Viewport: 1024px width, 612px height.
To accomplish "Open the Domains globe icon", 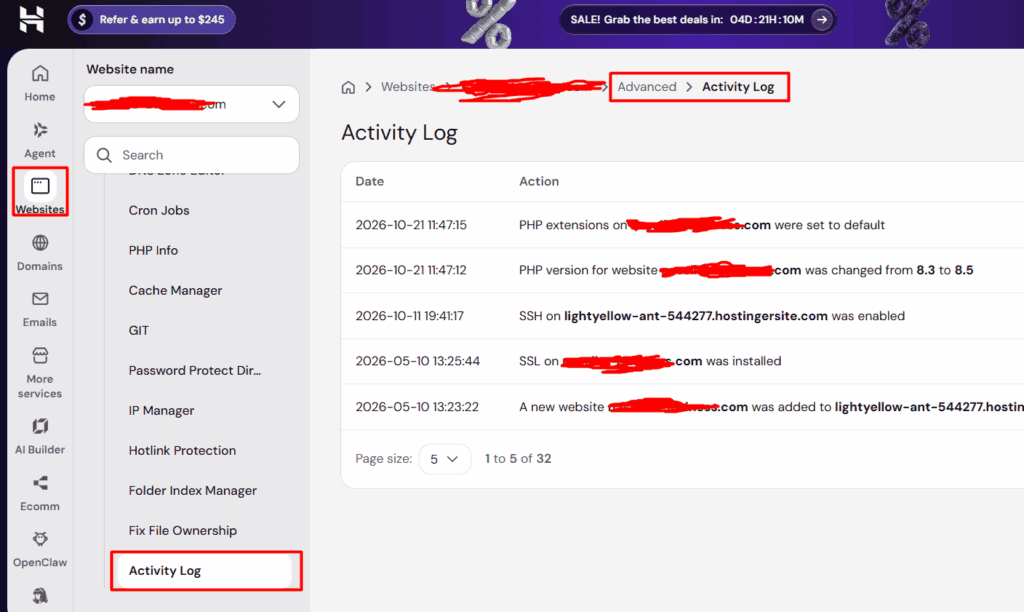I will (x=40, y=243).
